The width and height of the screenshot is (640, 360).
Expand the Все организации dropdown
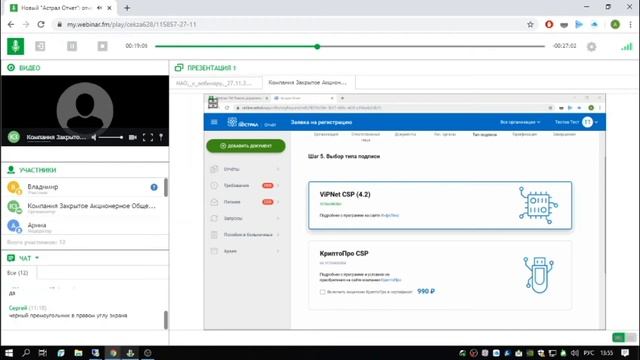[x=520, y=122]
